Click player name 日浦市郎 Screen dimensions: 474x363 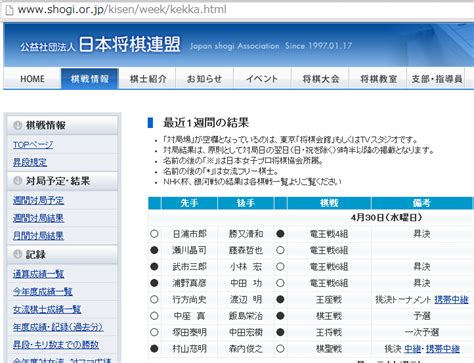point(189,234)
